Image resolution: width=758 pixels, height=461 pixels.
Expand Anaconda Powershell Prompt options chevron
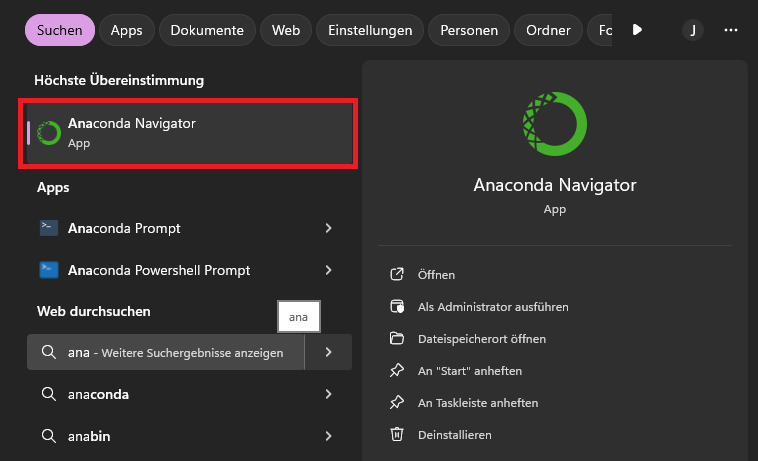pyautogui.click(x=329, y=270)
